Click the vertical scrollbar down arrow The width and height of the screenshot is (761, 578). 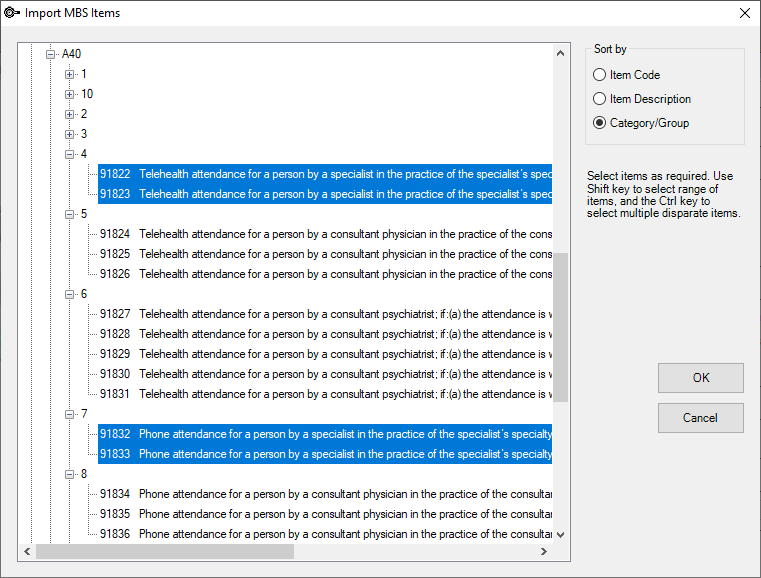click(x=560, y=535)
